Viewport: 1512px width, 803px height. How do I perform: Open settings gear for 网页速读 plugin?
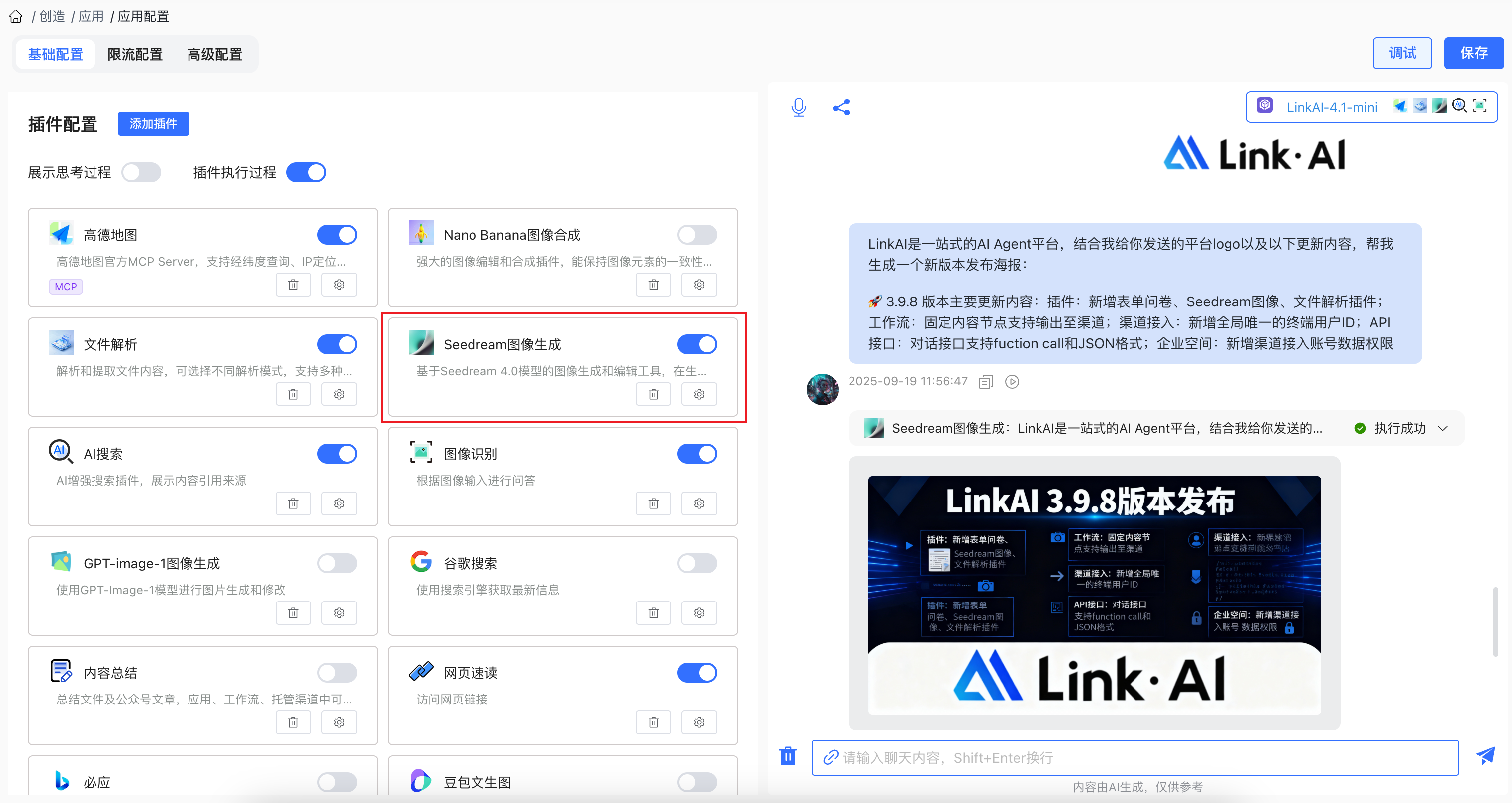tap(699, 722)
